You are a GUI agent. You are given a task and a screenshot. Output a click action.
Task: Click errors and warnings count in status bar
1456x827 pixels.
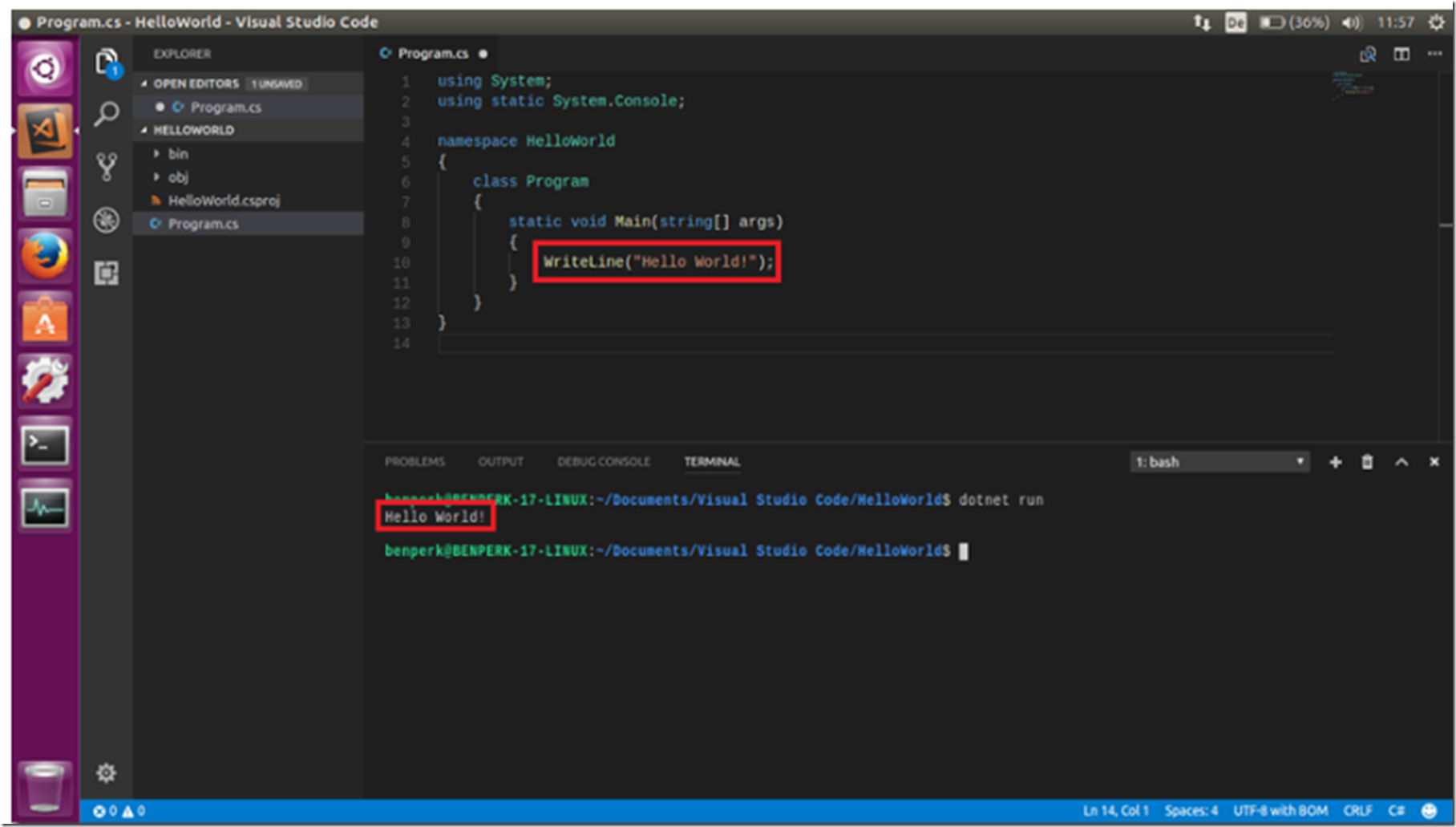coord(119,811)
